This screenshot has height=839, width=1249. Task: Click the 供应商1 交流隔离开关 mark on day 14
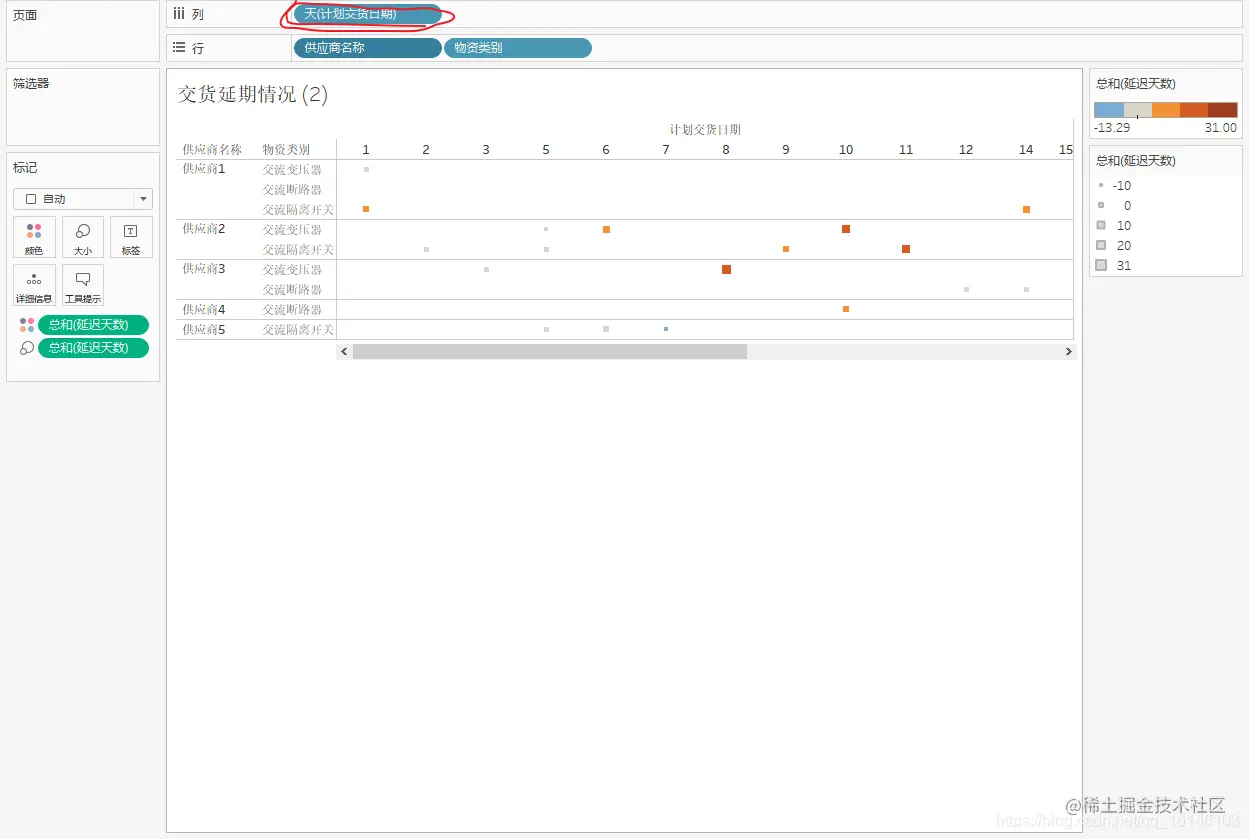[1026, 209]
